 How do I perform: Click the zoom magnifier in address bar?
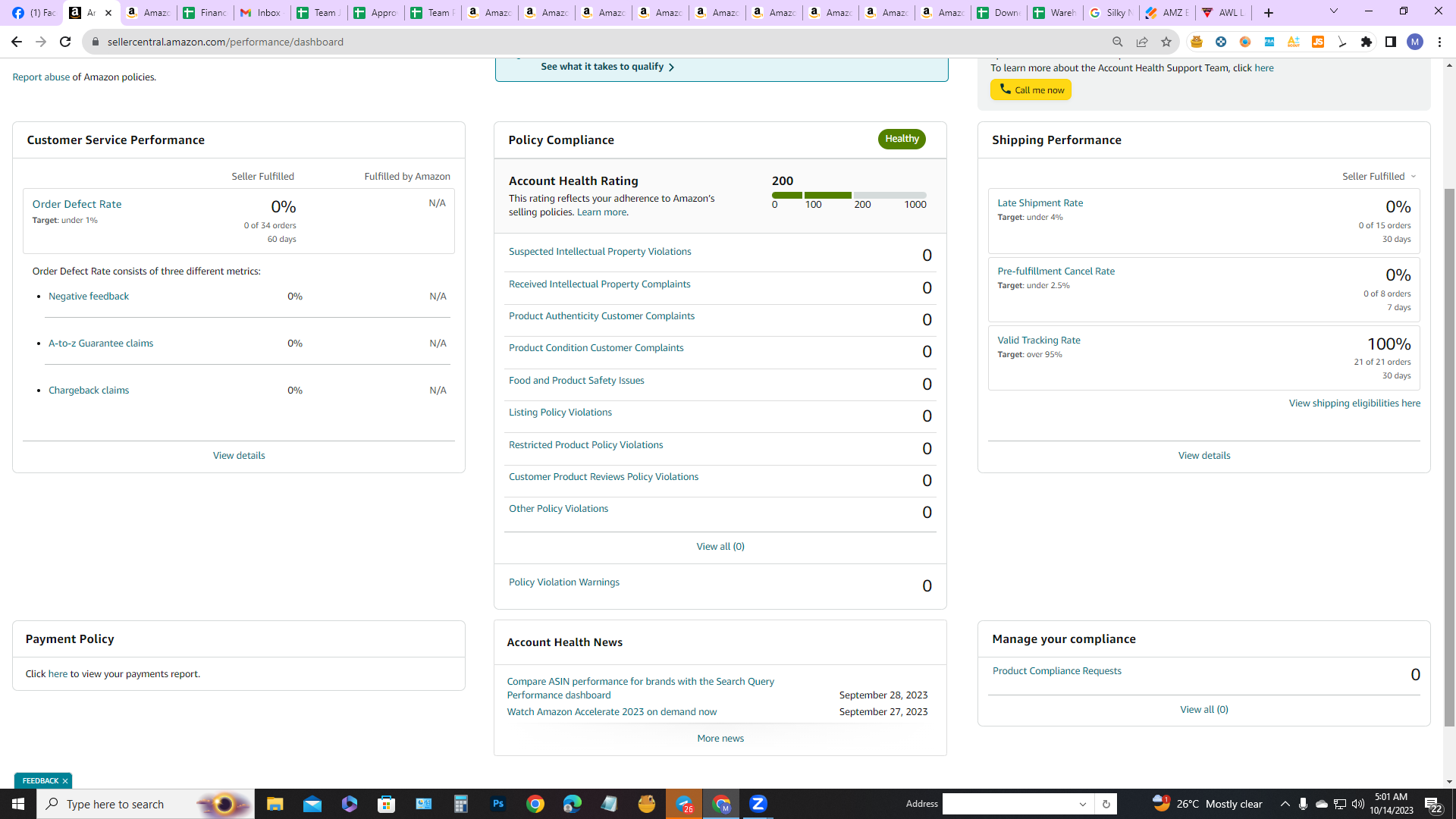pos(1117,42)
